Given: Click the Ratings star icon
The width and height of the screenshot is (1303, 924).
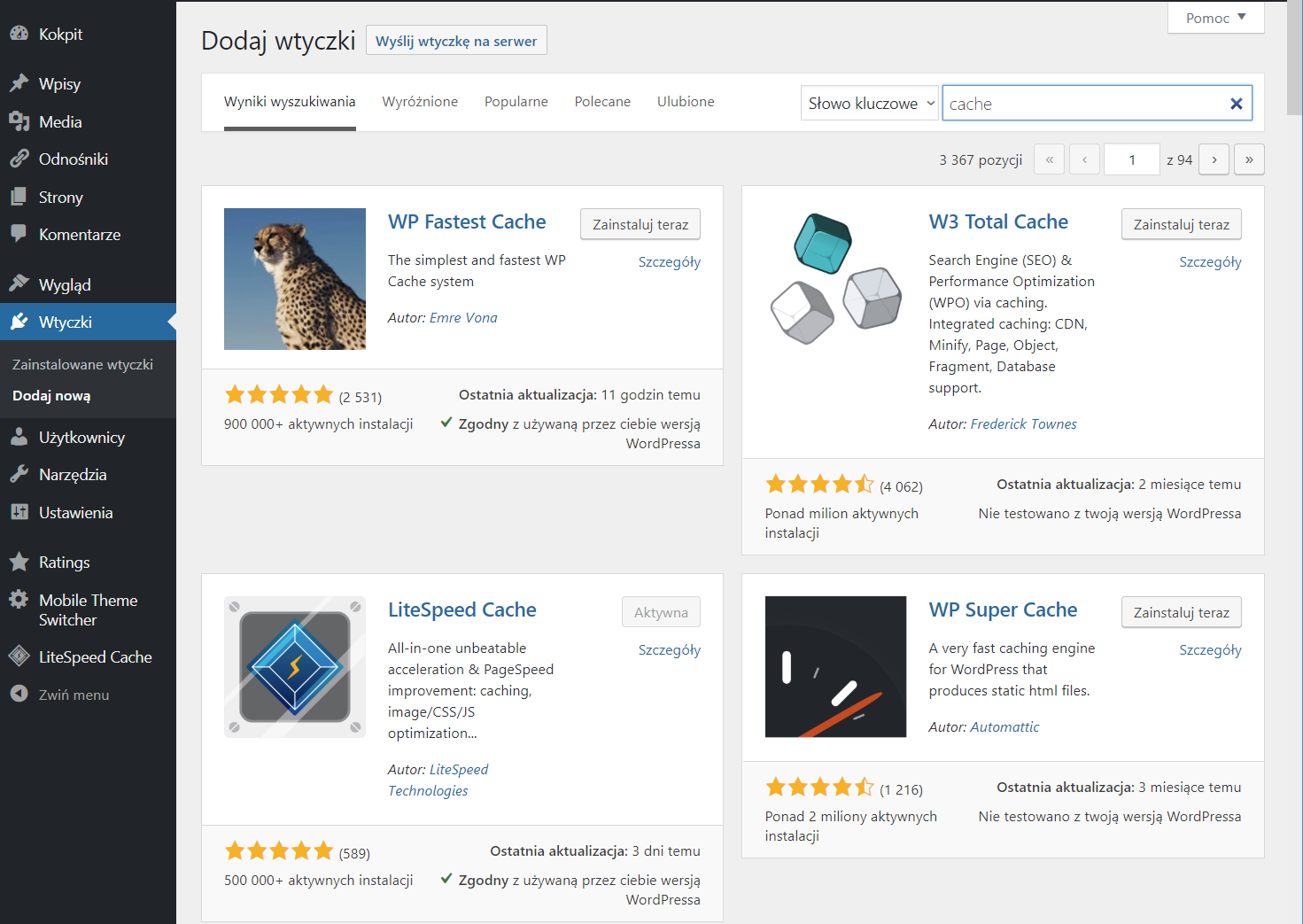Looking at the screenshot, I should pyautogui.click(x=19, y=562).
